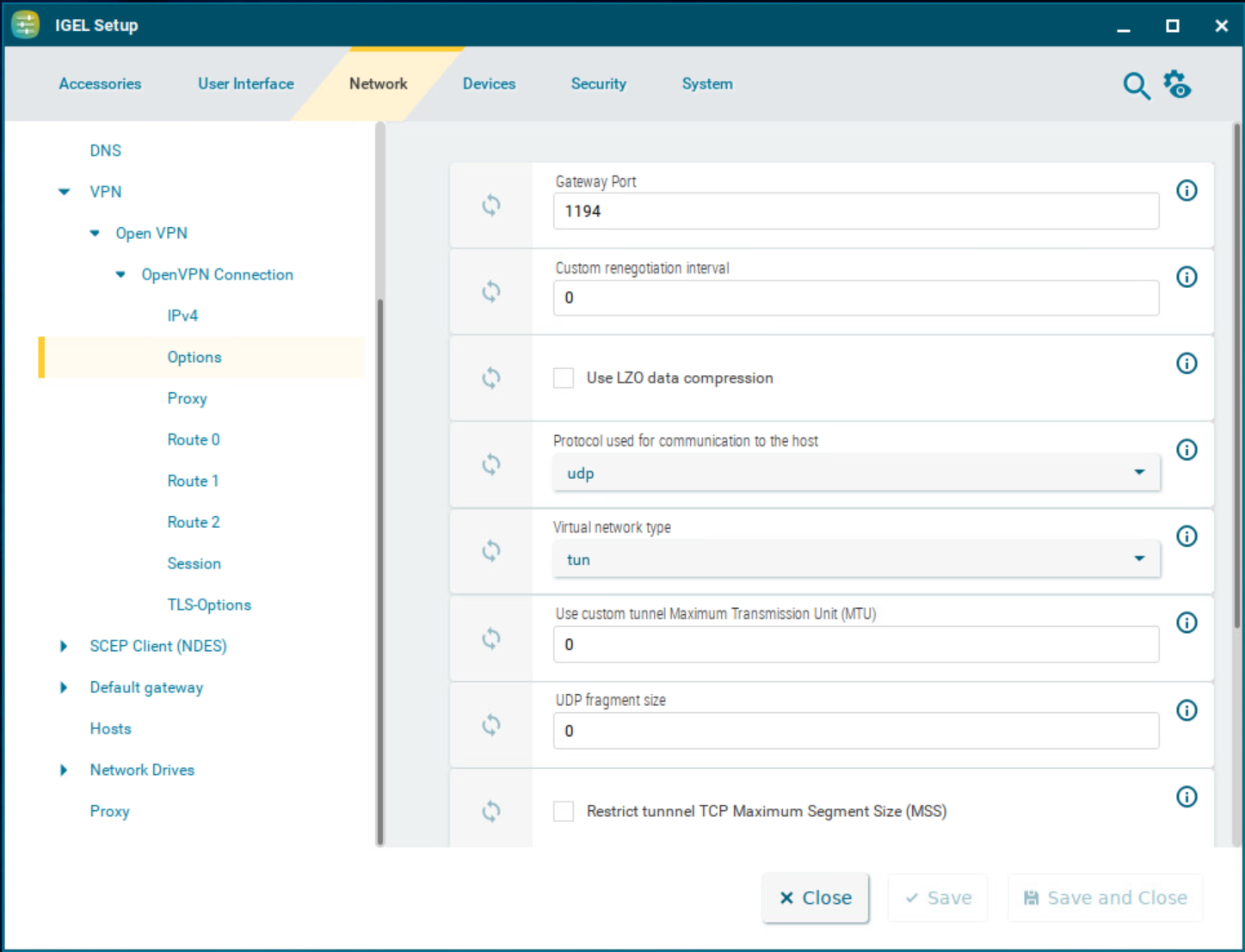Screen dimensions: 1245x952
Task: Open the protocol dropdown showing udp
Action: pyautogui.click(x=855, y=473)
